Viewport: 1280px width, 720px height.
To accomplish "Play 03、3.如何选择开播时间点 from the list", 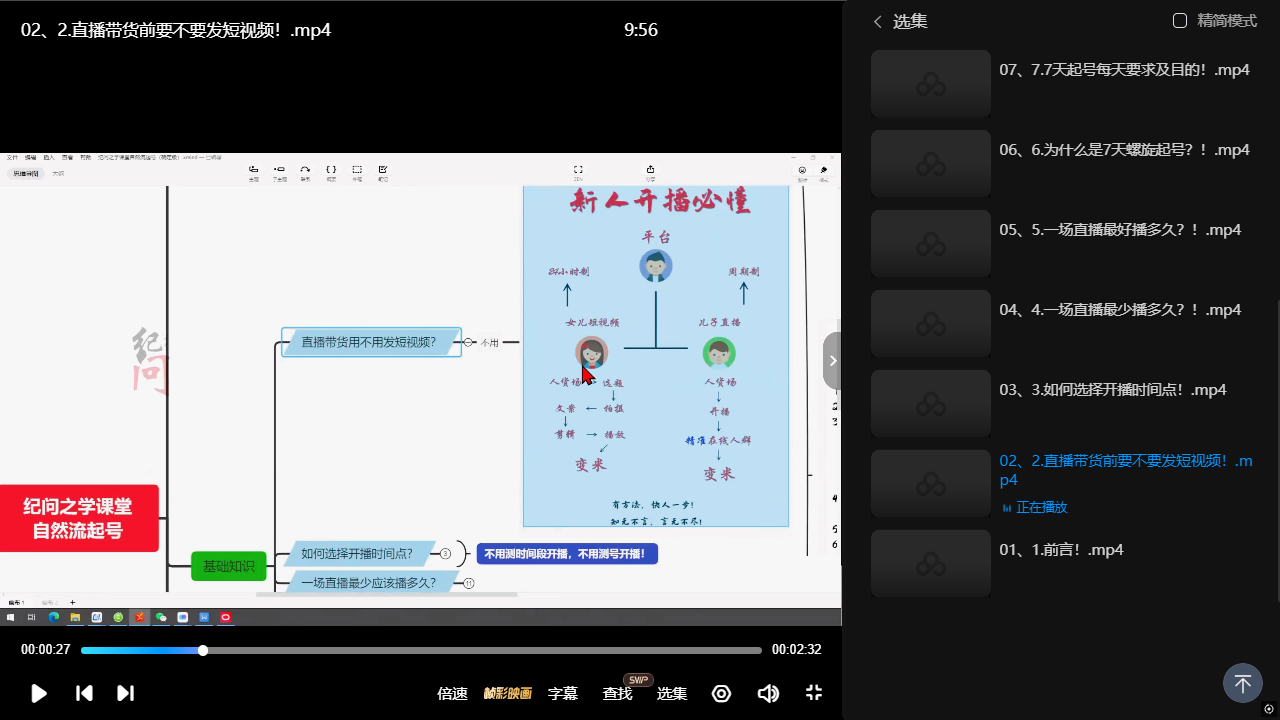I will click(1112, 390).
